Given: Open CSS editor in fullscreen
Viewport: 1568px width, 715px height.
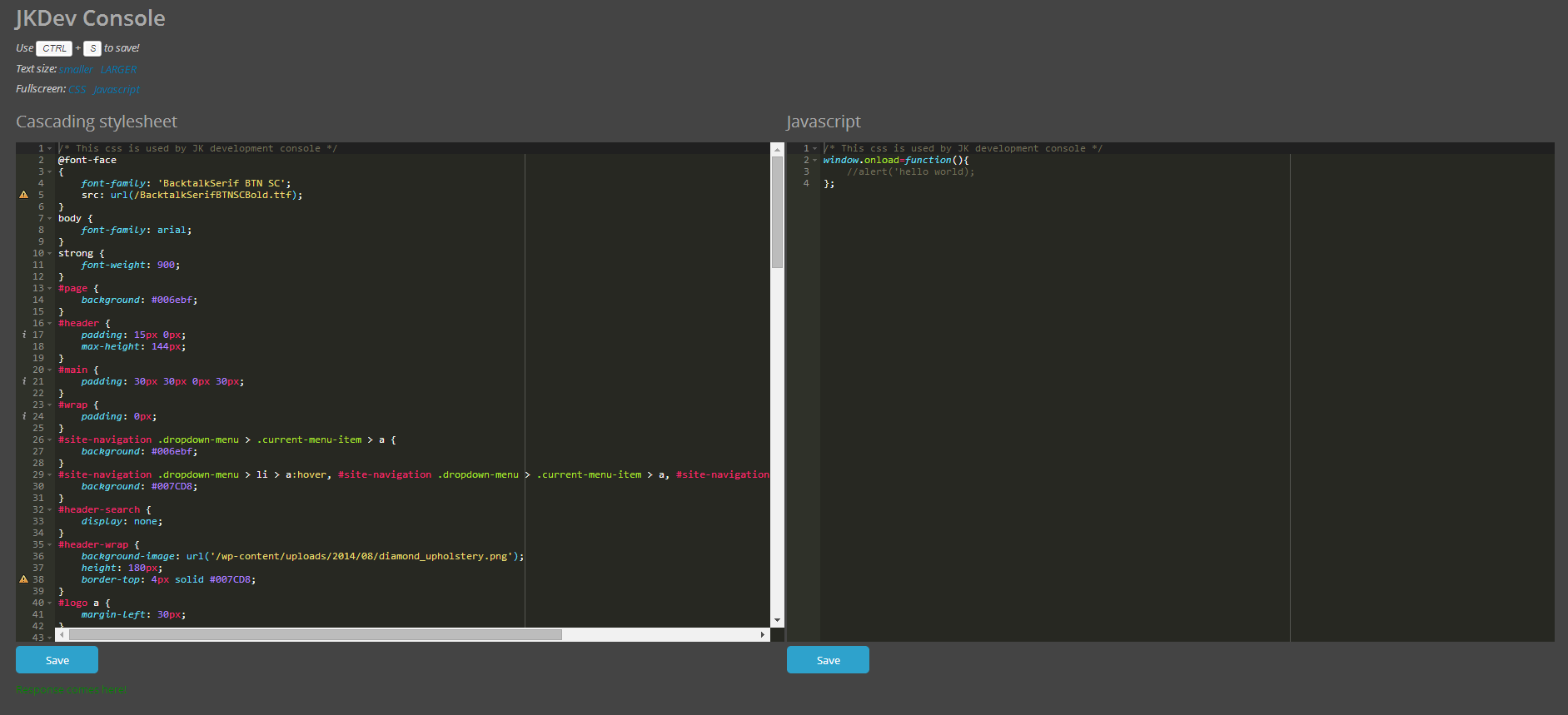Looking at the screenshot, I should [x=77, y=90].
